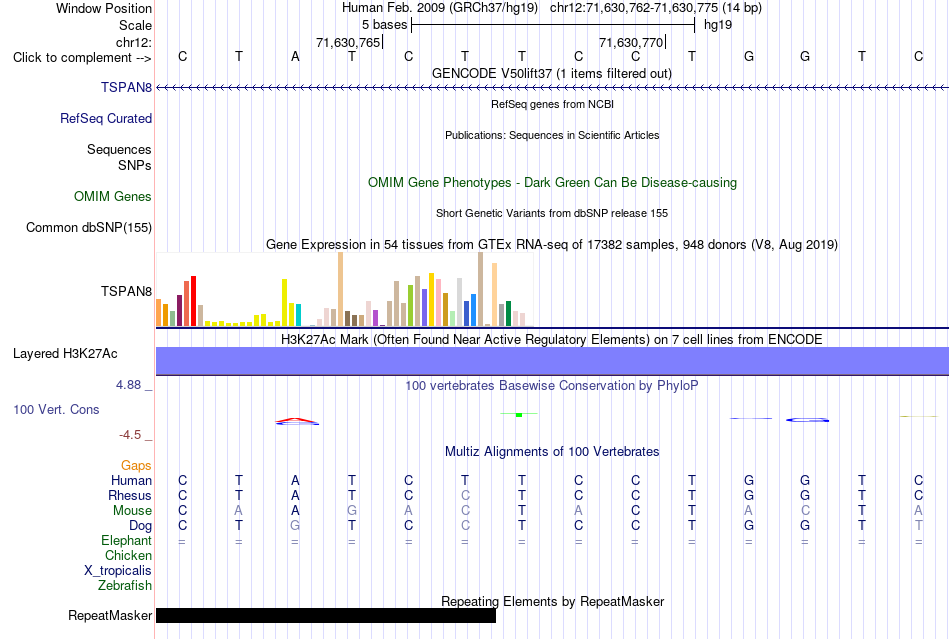This screenshot has width=950, height=639.
Task: Click the Layered H3K27Ac track label
Action: pos(65,353)
